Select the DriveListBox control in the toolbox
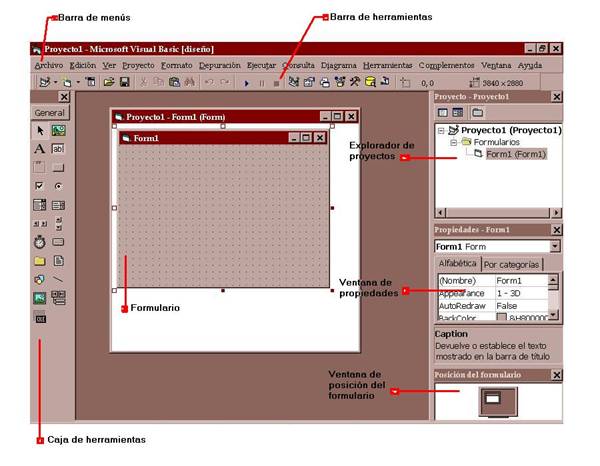This screenshot has width=600, height=466. [58, 242]
